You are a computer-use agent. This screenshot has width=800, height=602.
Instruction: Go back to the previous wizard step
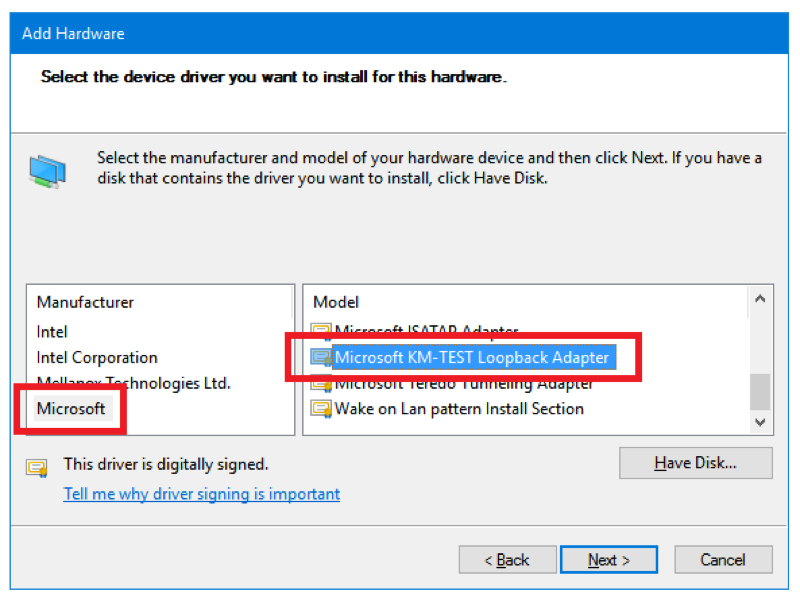click(506, 560)
